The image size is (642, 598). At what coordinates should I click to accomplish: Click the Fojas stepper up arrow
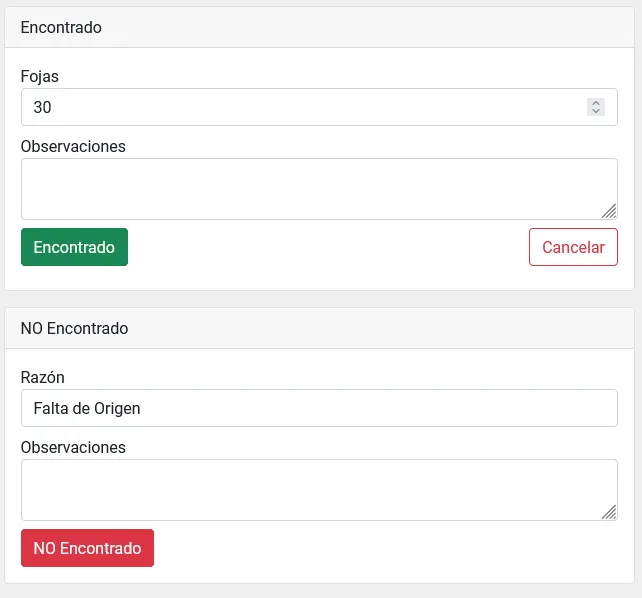coord(596,103)
